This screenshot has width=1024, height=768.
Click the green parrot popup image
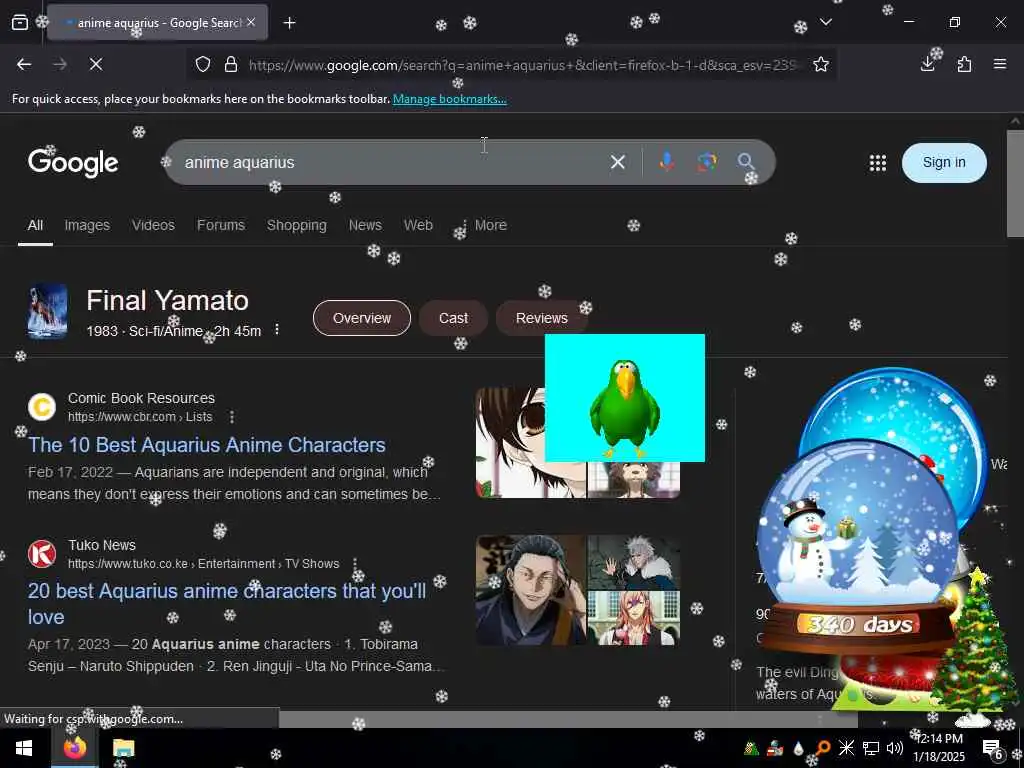[624, 398]
